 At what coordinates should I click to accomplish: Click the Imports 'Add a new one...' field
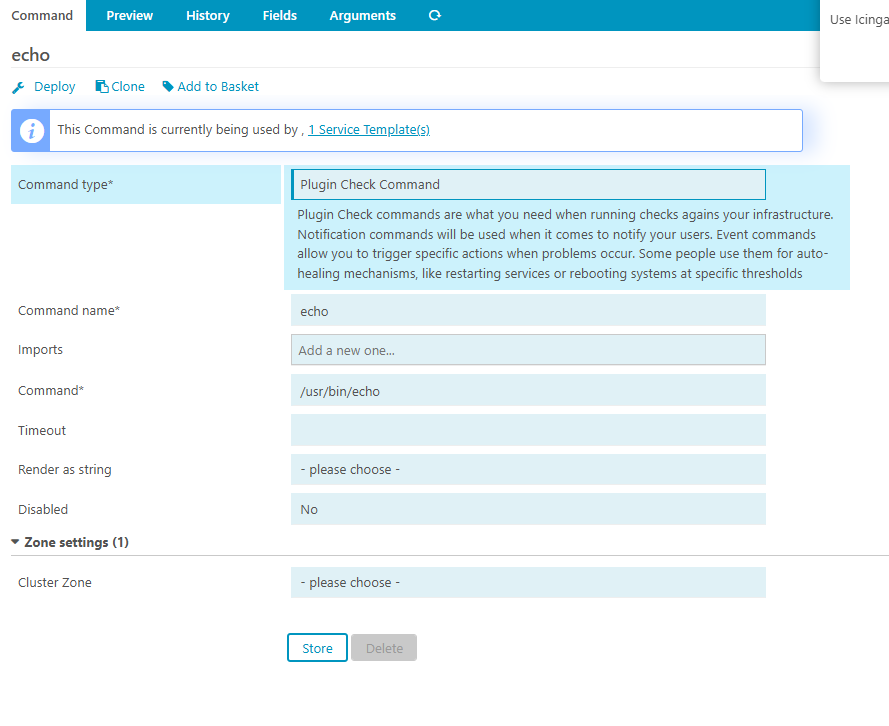coord(528,350)
